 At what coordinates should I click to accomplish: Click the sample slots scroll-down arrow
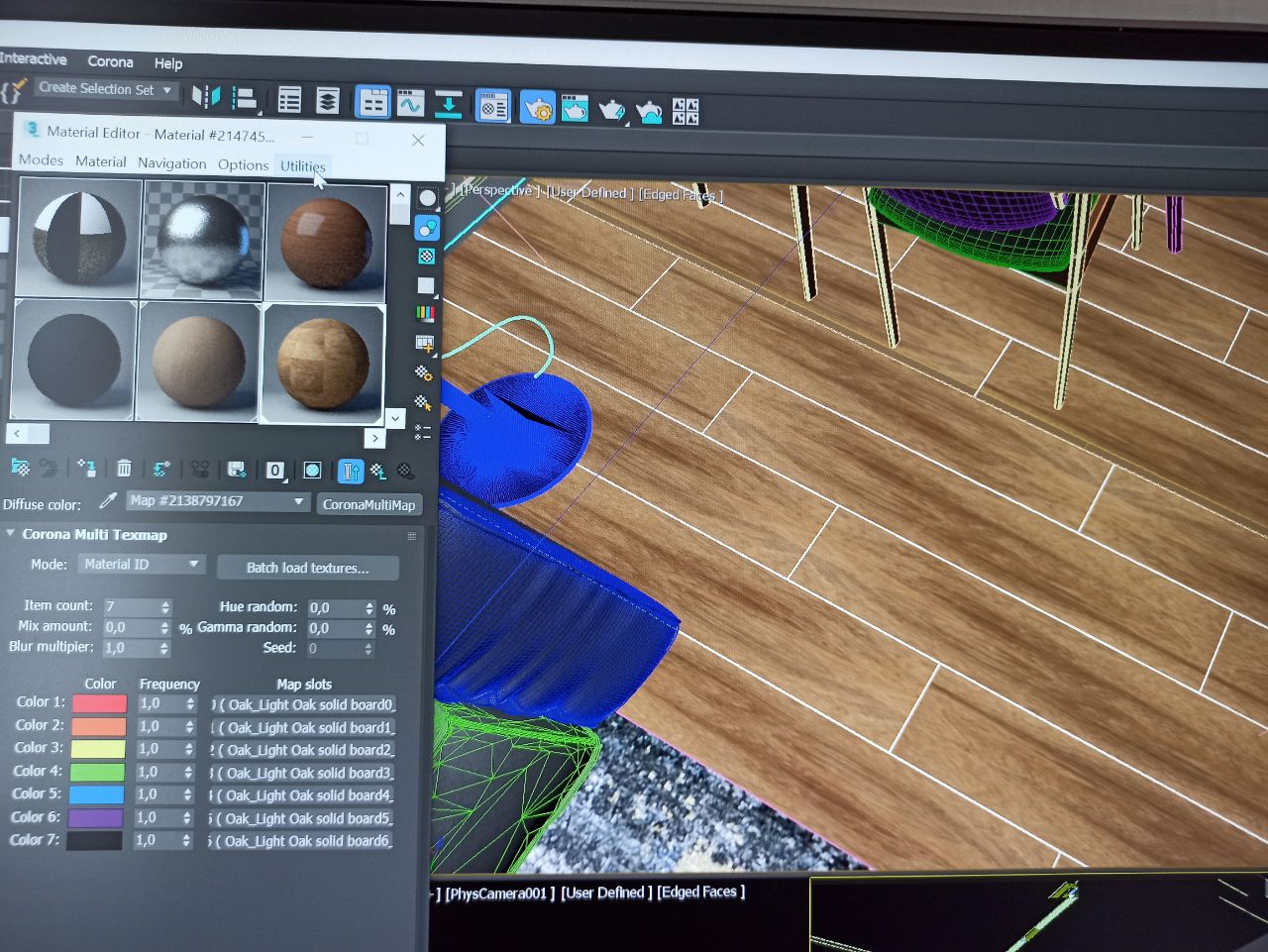395,419
